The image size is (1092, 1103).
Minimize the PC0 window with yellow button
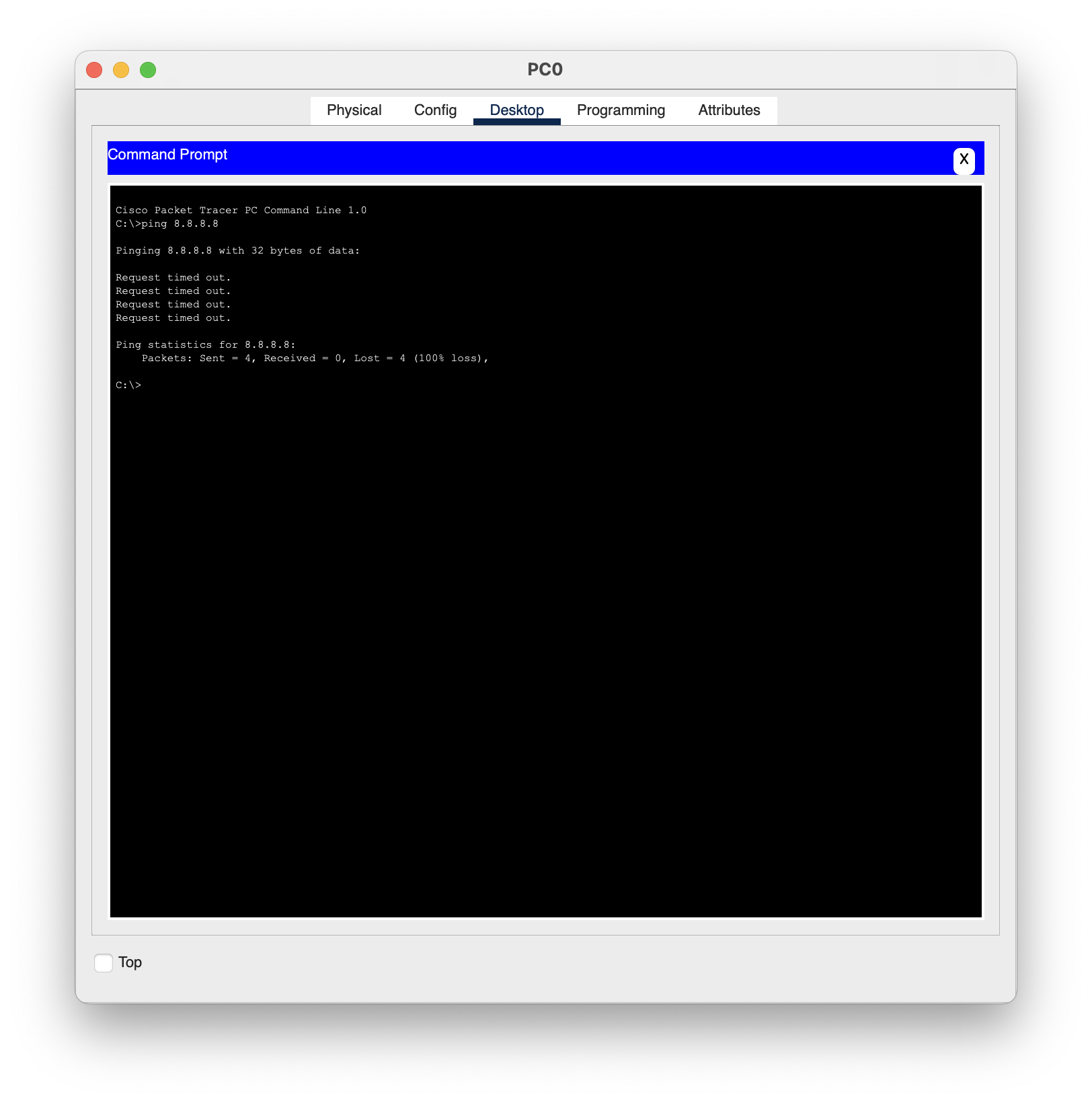coord(121,70)
